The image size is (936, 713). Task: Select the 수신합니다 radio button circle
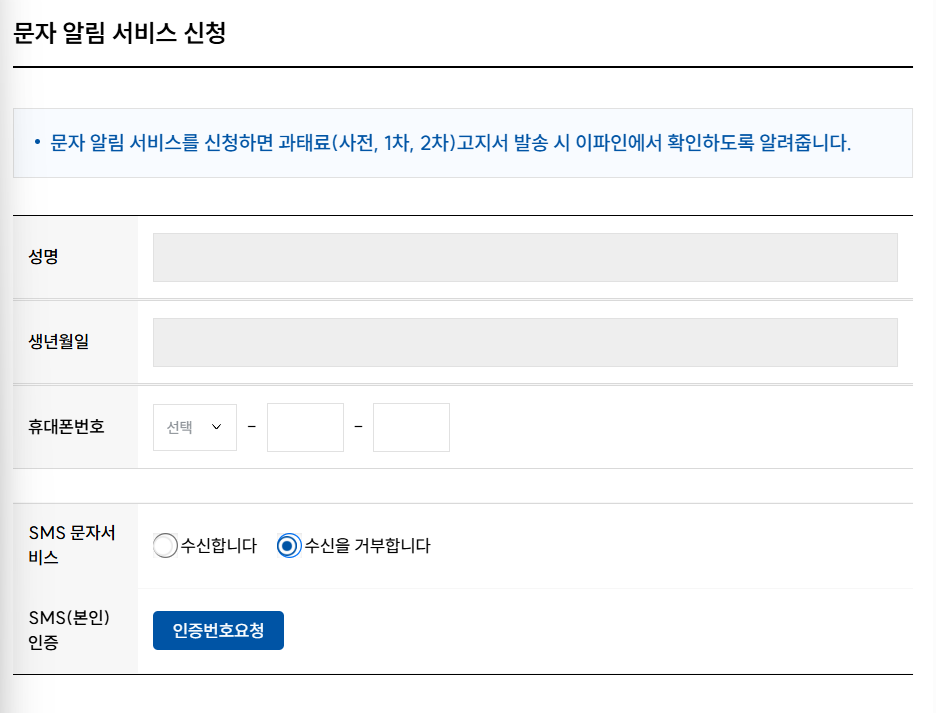pyautogui.click(x=165, y=546)
